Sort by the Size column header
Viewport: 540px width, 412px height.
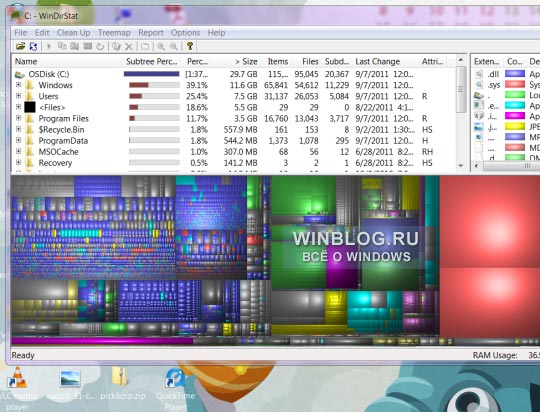[x=236, y=61]
